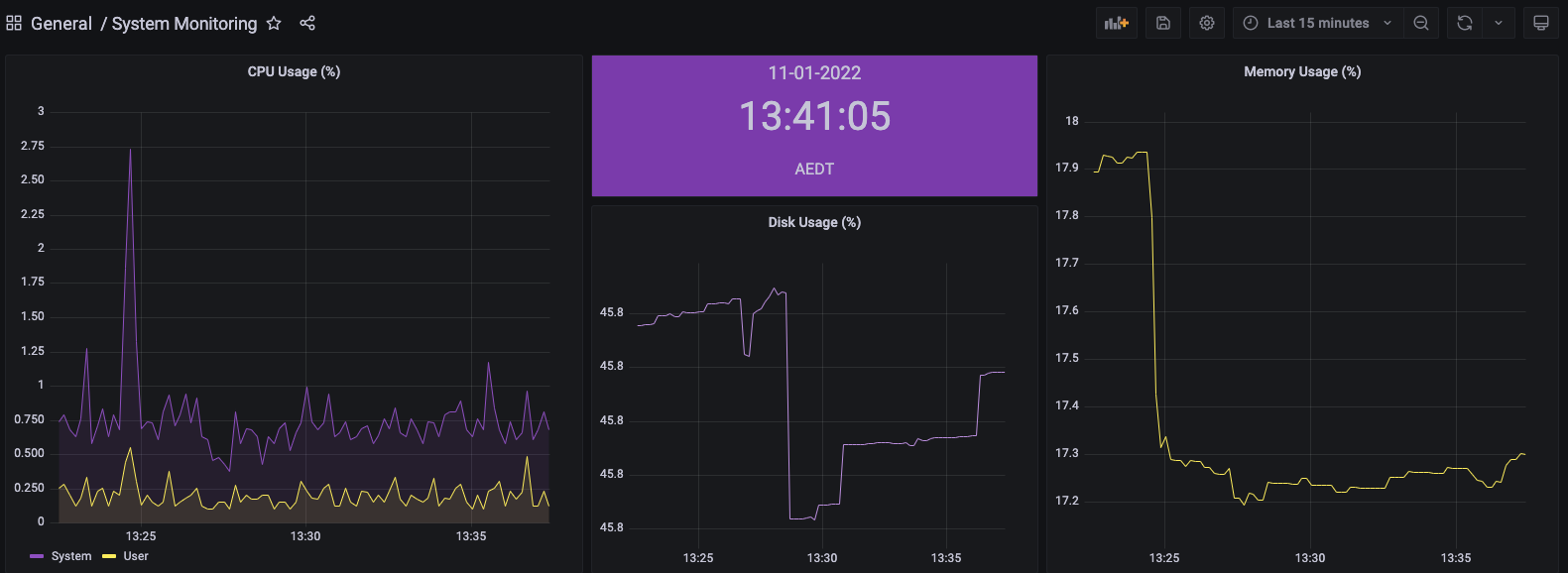
Task: Click the 2.75 value on CPU y-axis
Action: point(33,146)
